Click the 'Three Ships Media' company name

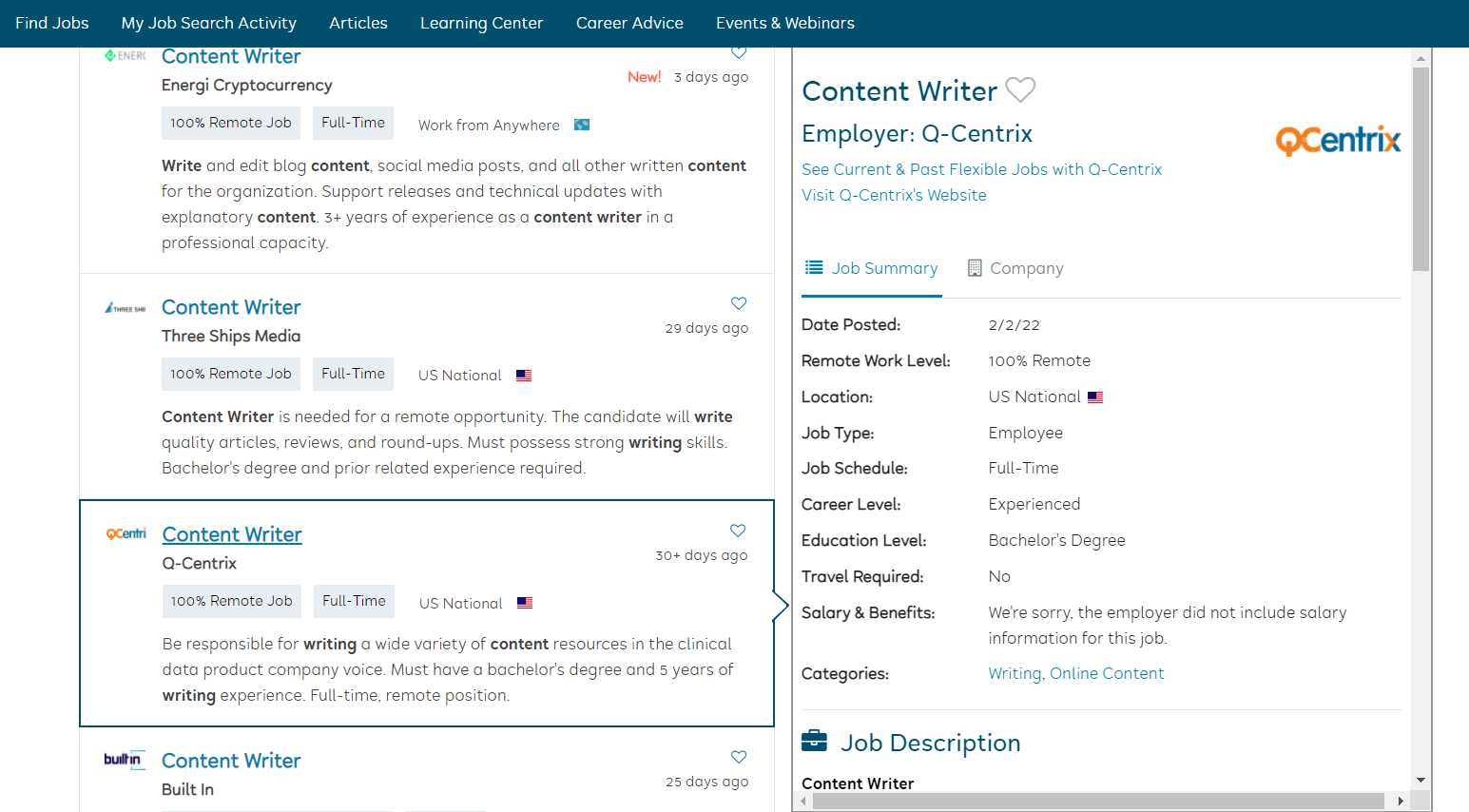(x=231, y=337)
